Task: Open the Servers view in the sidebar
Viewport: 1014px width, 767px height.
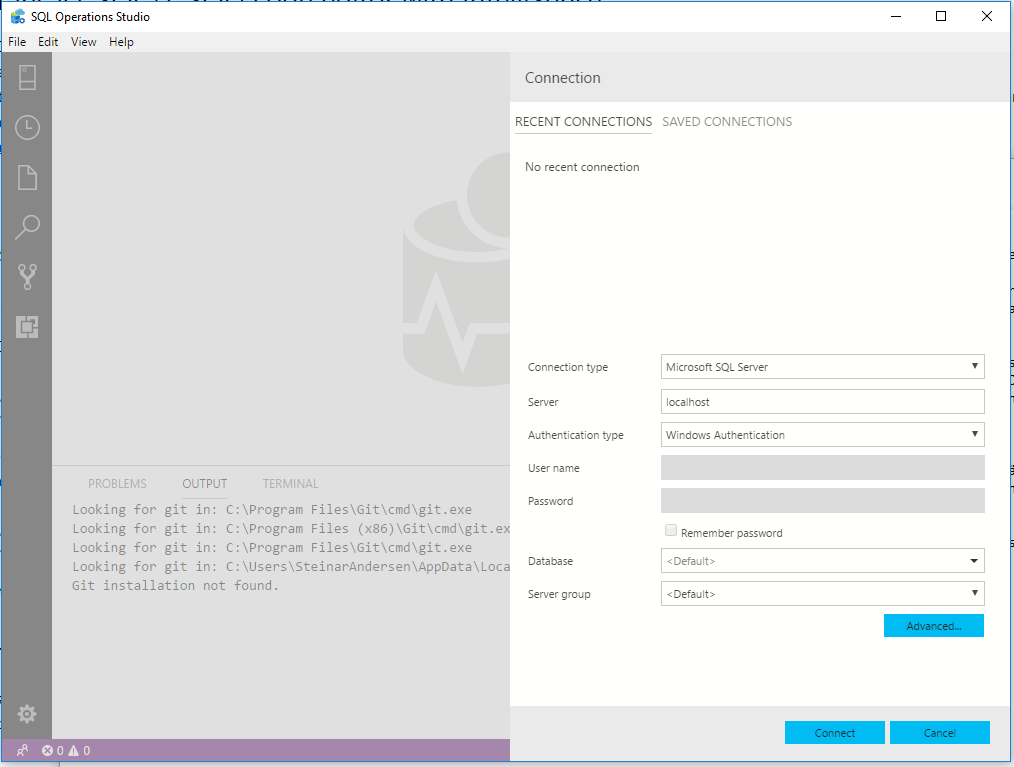Action: pyautogui.click(x=27, y=78)
